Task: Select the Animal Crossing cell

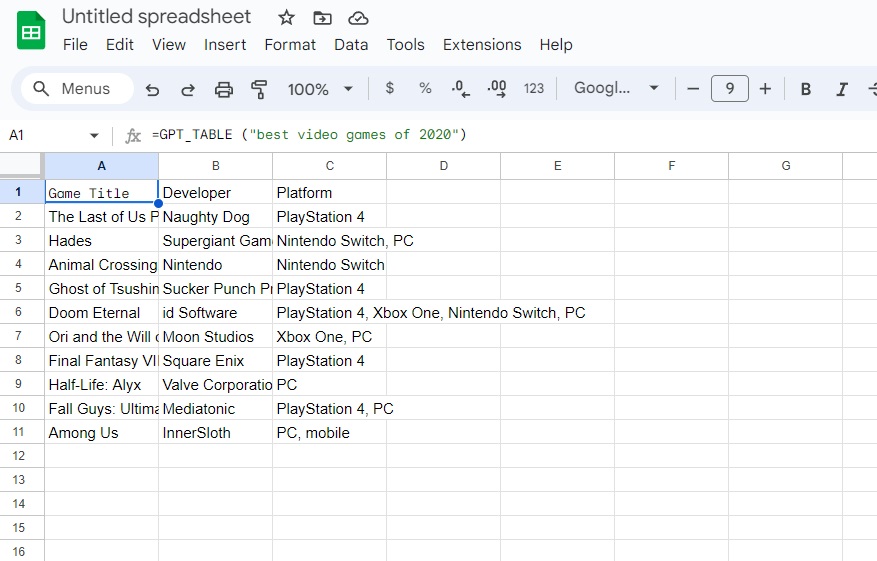Action: tap(102, 264)
